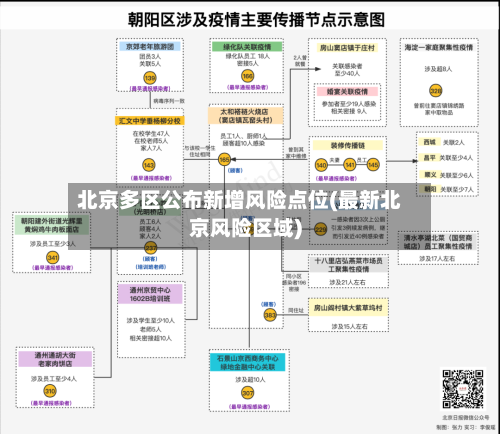Select the green header 绿化队关联疫情
This screenshot has width=500, height=434.
247,47
